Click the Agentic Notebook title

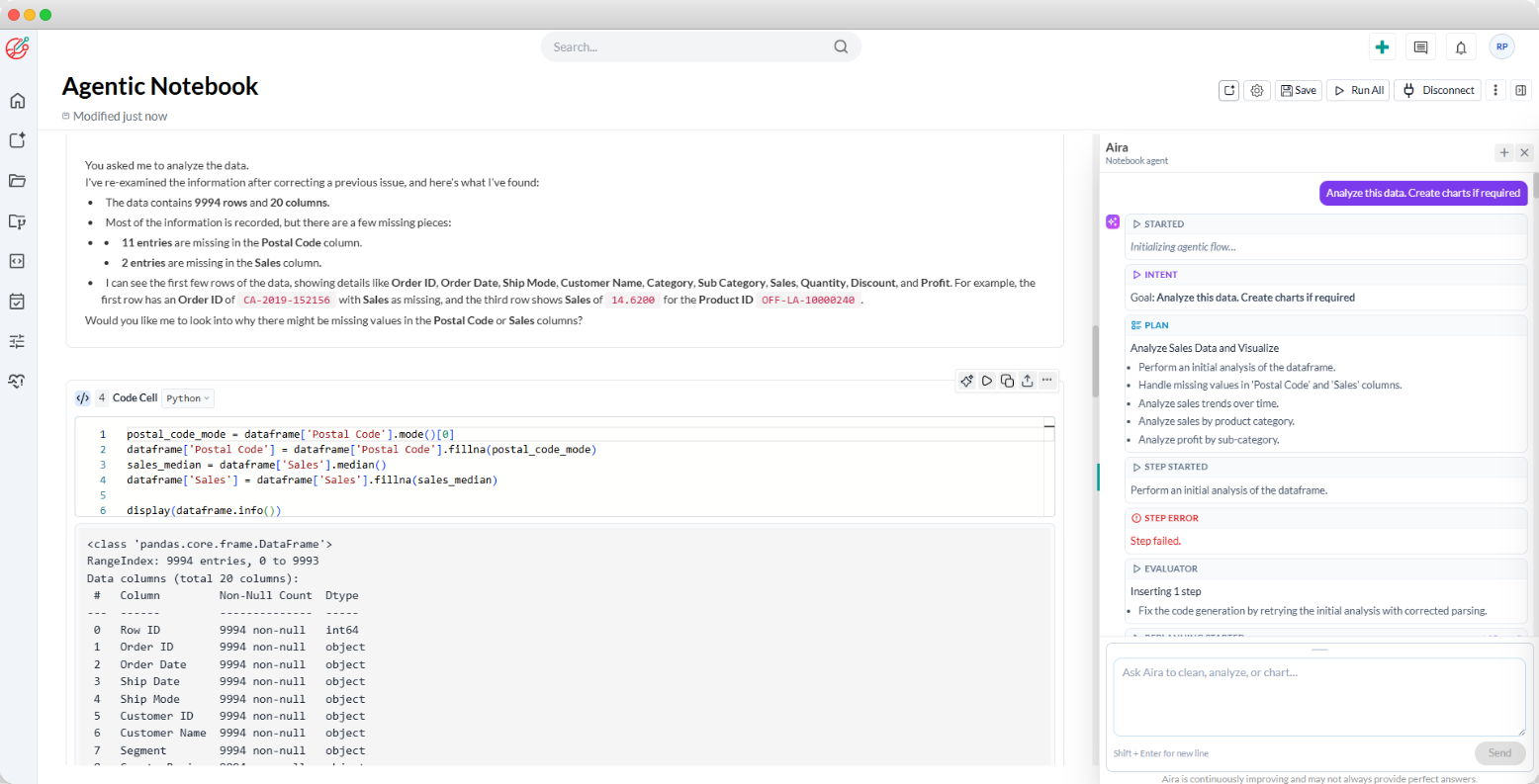[160, 86]
